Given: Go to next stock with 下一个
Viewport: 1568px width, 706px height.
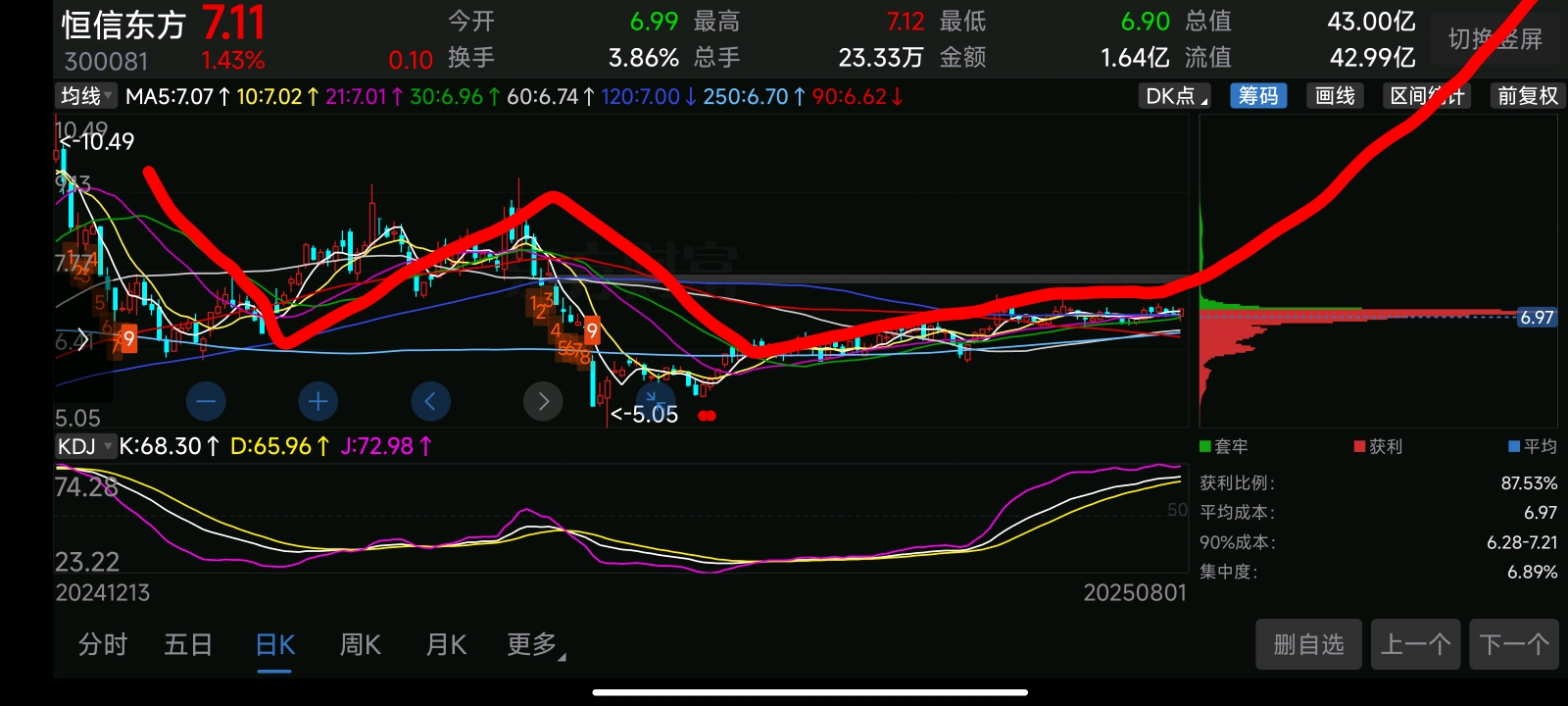Looking at the screenshot, I should pos(1514,644).
